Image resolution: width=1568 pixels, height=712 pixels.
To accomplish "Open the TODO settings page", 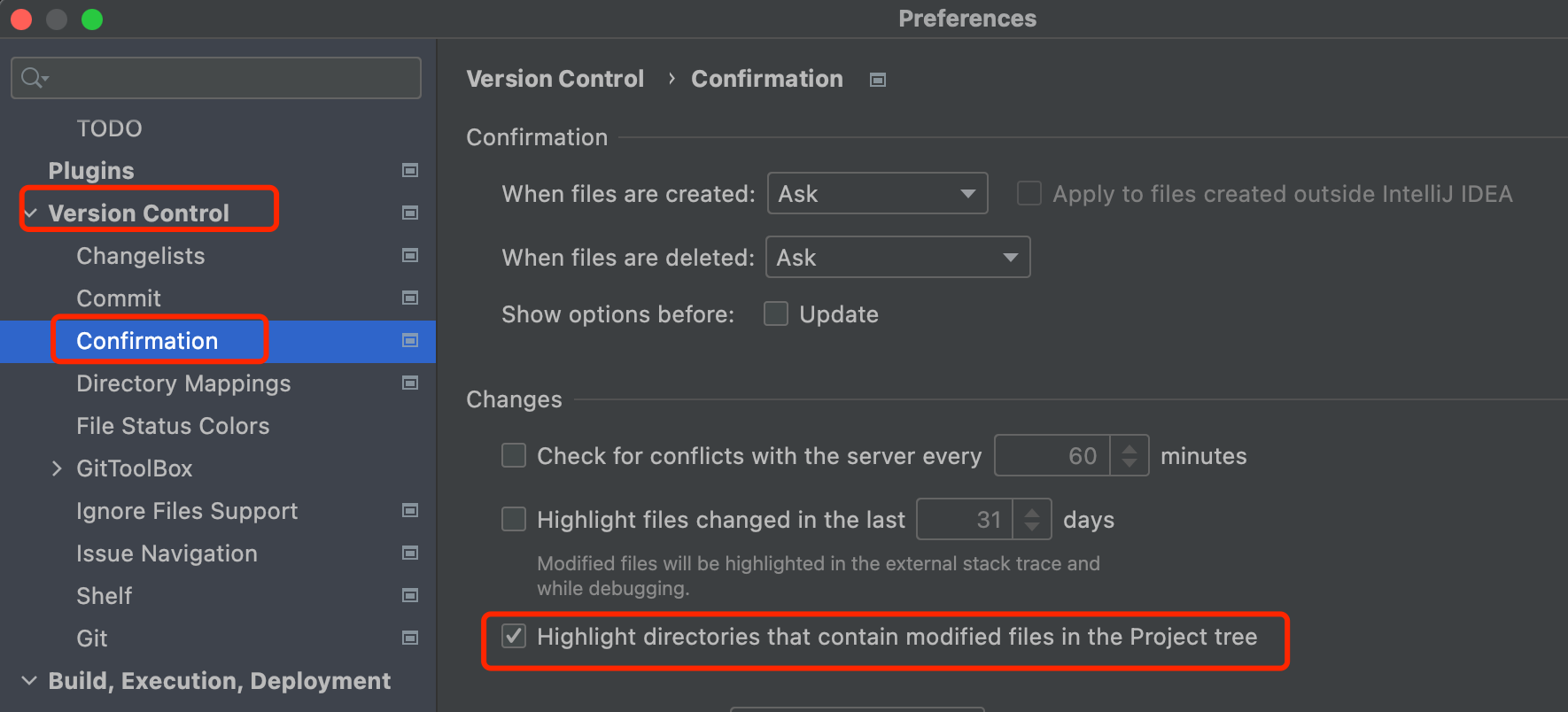I will click(x=109, y=128).
